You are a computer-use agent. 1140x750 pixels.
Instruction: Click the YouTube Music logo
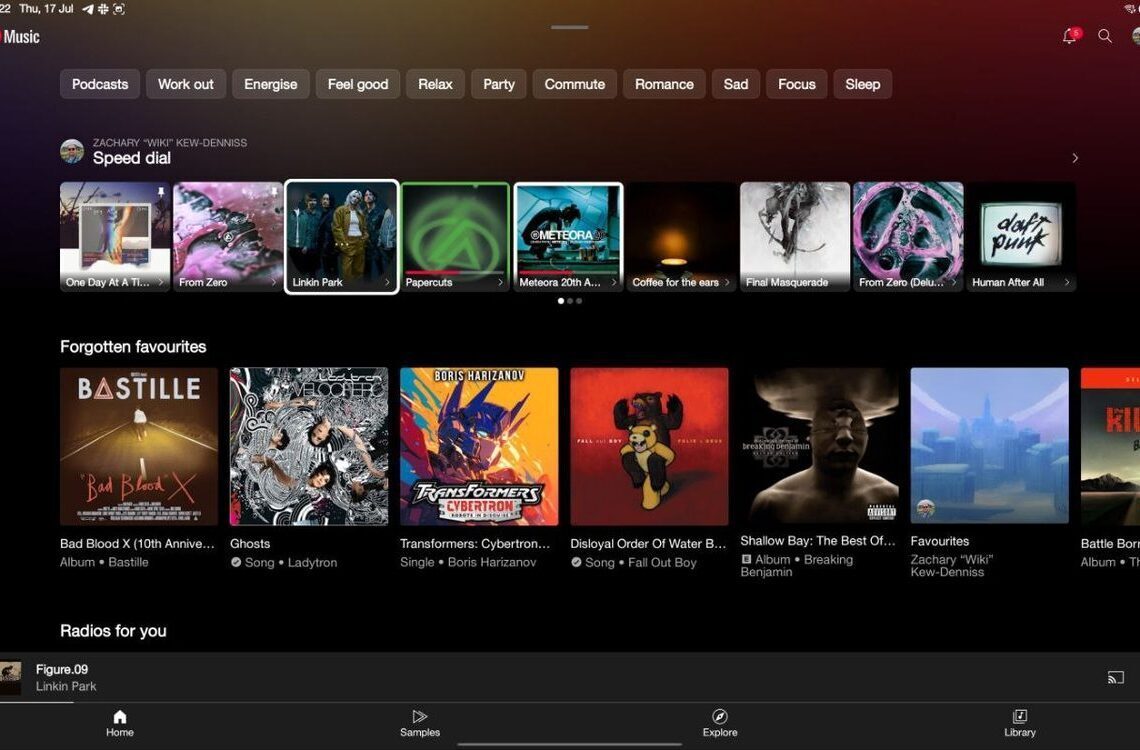click(20, 36)
